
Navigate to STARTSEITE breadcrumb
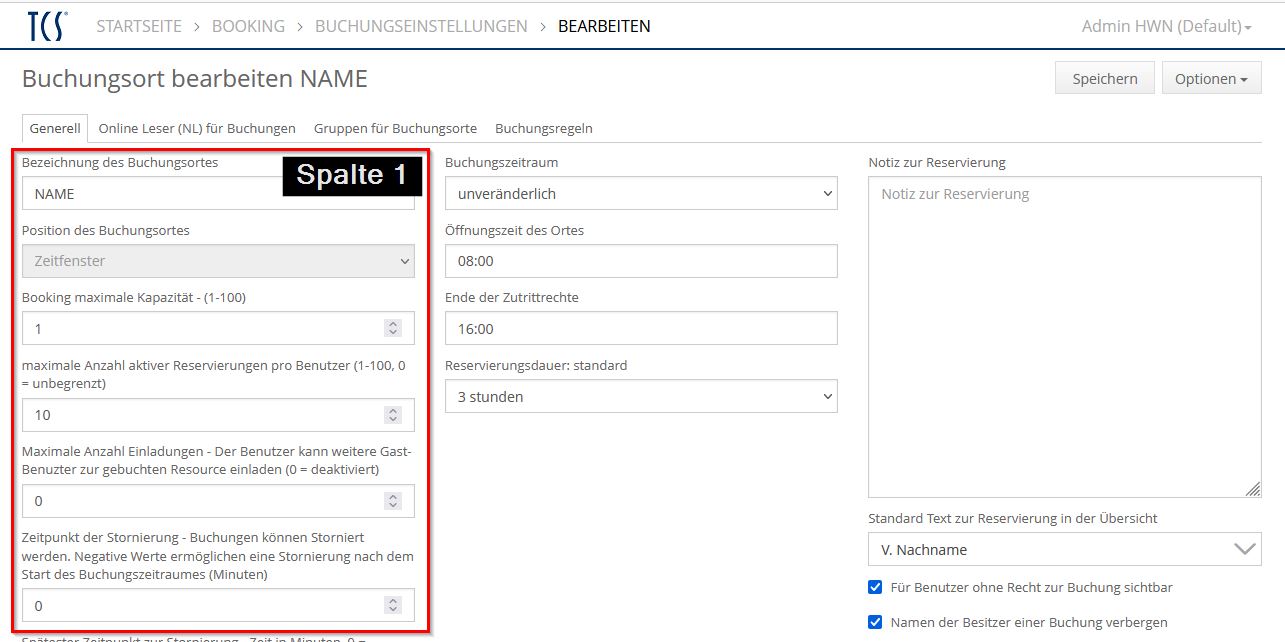click(x=139, y=26)
